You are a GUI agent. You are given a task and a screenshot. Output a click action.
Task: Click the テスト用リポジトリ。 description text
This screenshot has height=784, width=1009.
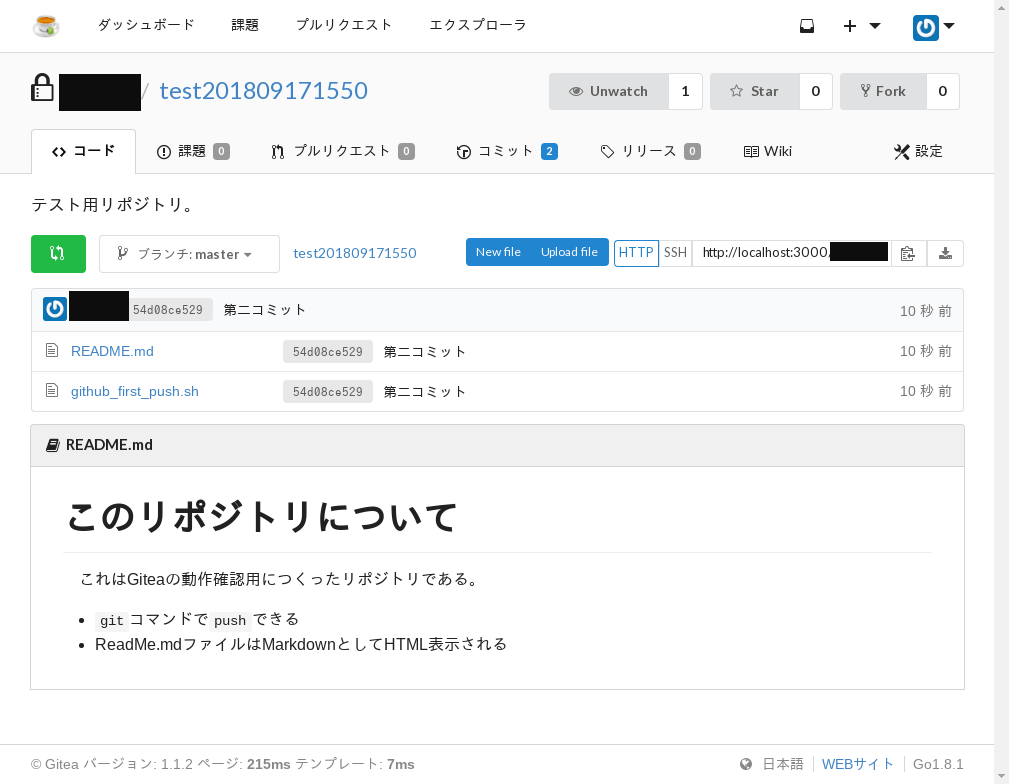coord(113,205)
